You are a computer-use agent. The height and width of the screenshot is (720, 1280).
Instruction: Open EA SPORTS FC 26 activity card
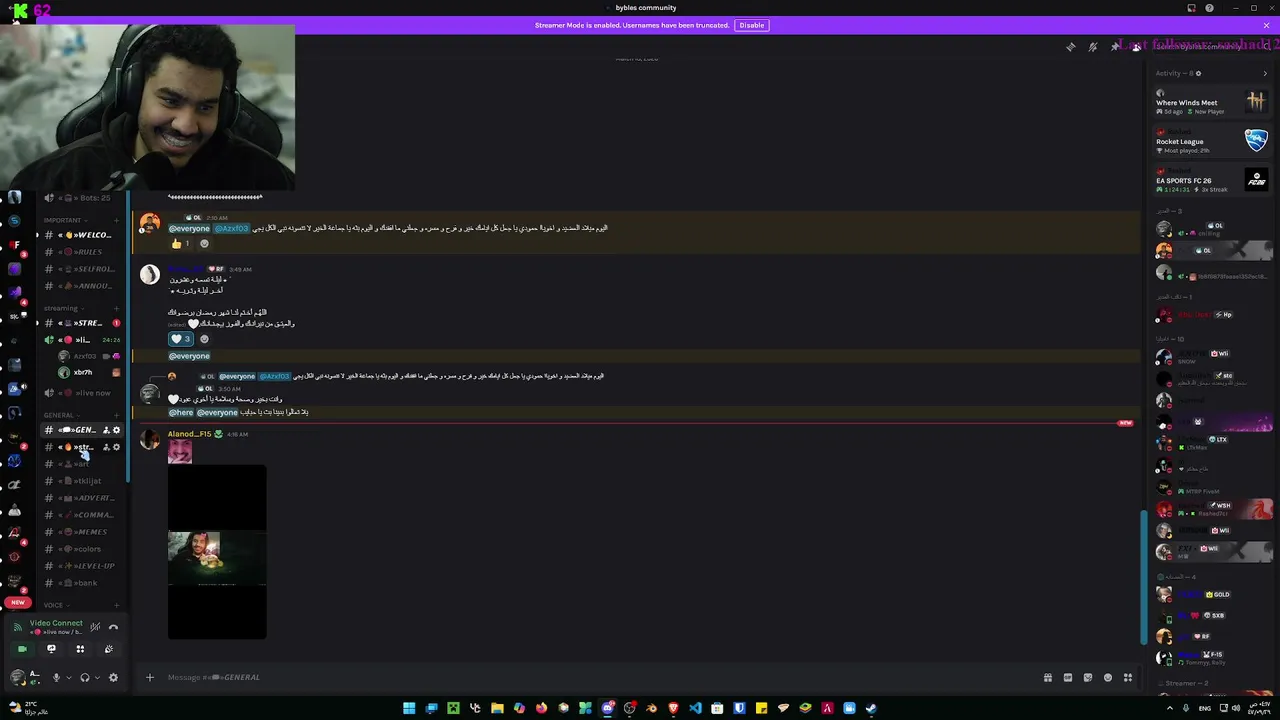pos(1211,180)
